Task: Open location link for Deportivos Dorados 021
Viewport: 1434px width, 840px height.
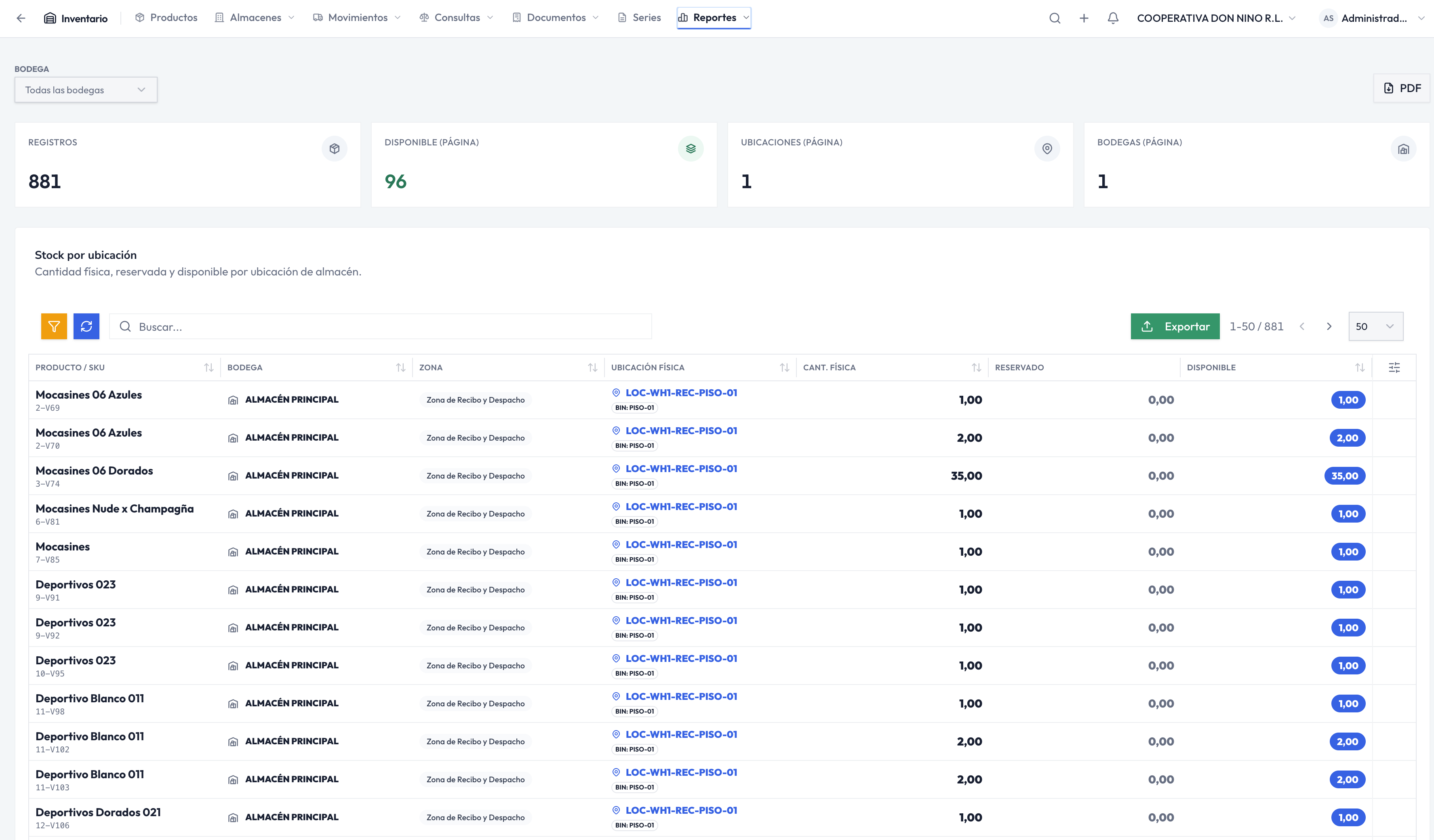Action: click(681, 811)
